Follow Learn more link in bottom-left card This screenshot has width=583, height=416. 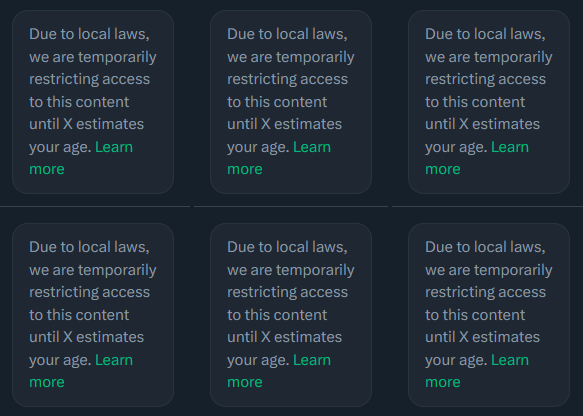click(114, 360)
